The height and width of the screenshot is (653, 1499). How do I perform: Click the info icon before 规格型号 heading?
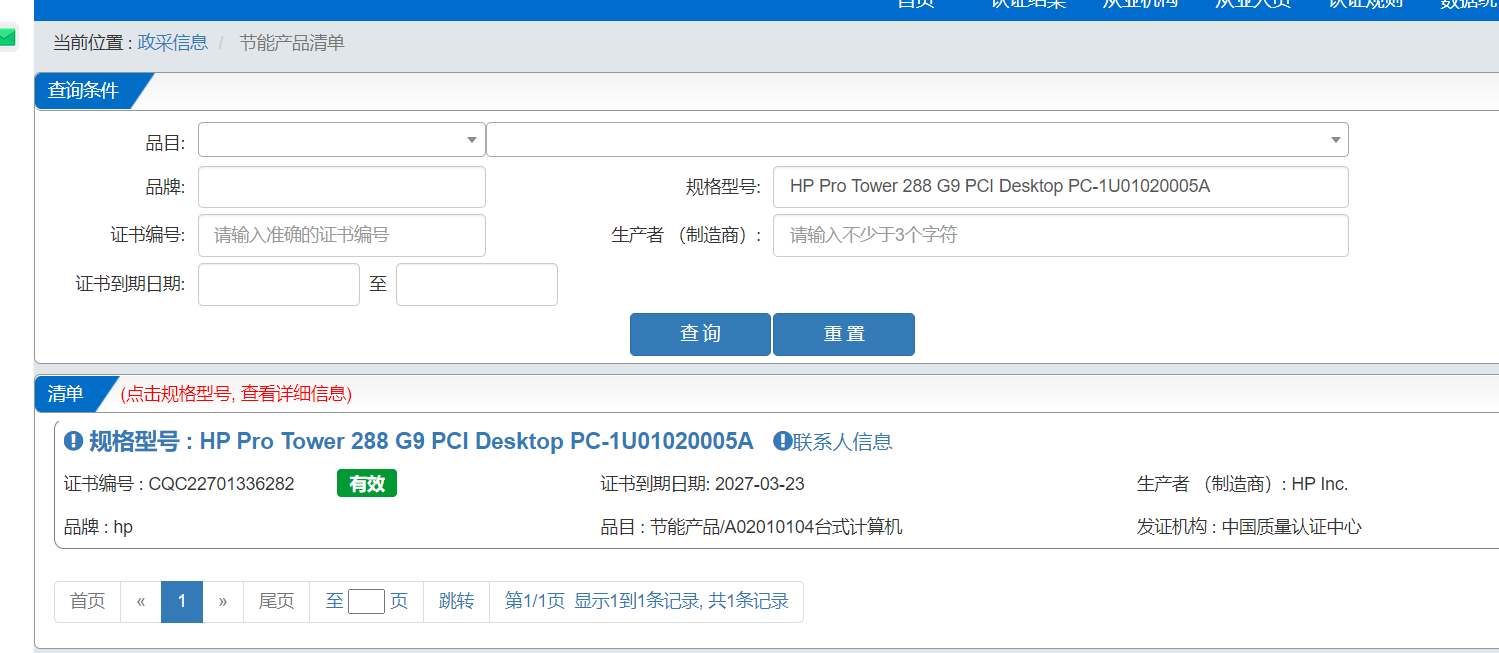[73, 441]
